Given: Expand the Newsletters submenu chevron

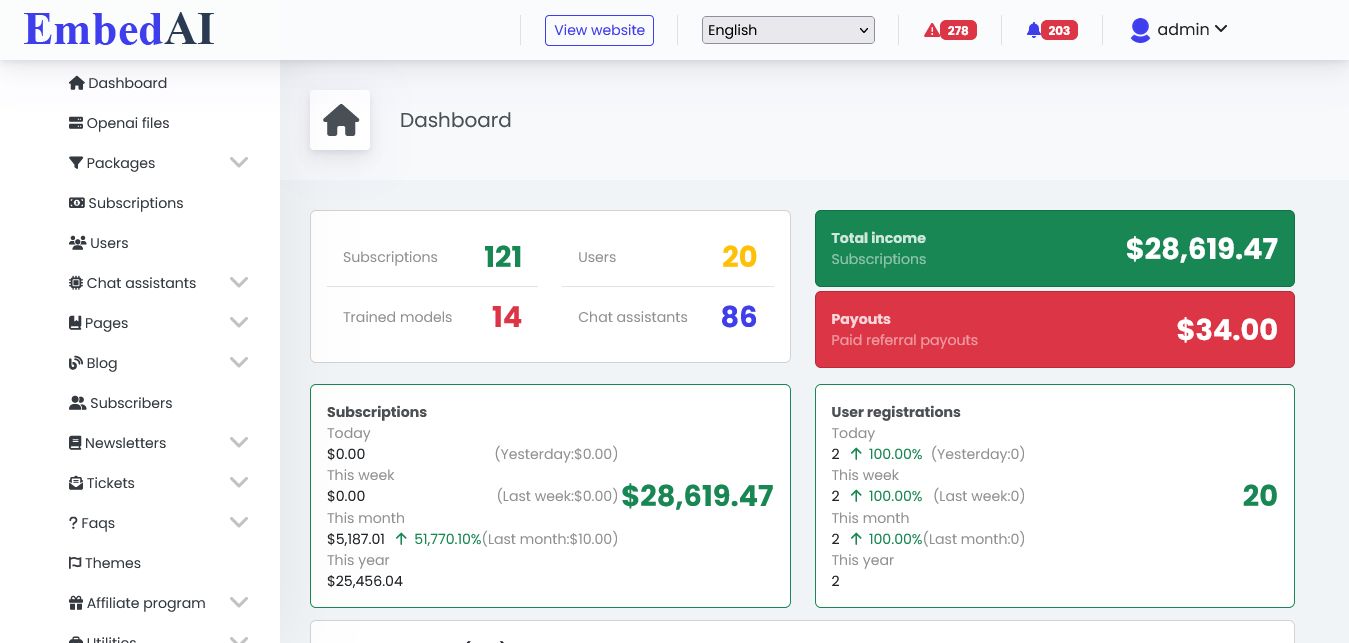Looking at the screenshot, I should point(238,442).
